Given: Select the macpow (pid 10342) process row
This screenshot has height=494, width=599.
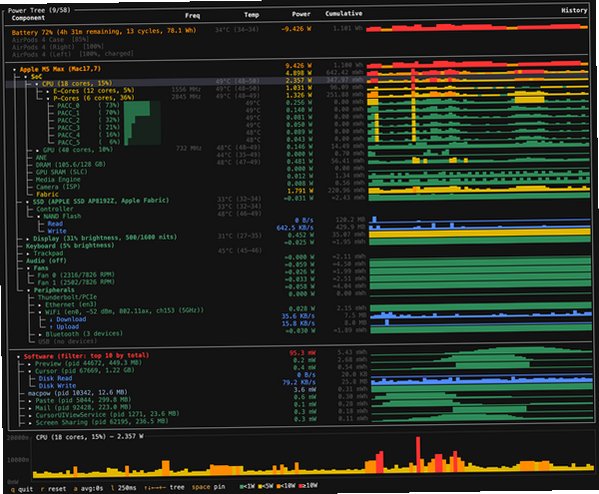Looking at the screenshot, I should click(78, 393).
